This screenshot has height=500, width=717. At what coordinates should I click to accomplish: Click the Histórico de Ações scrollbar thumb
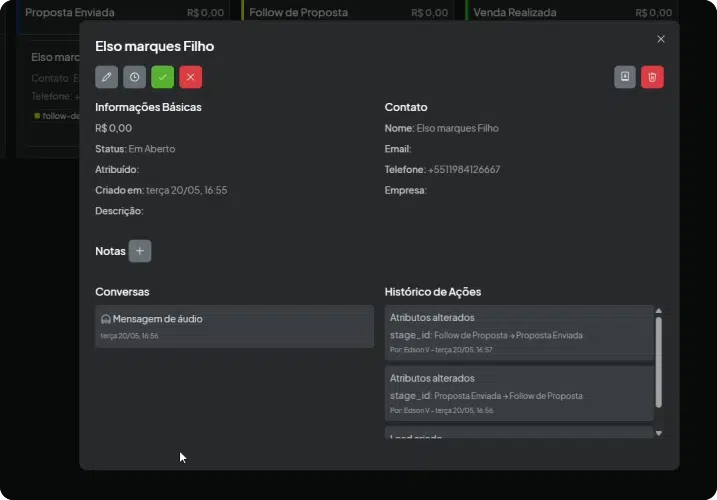(x=658, y=362)
